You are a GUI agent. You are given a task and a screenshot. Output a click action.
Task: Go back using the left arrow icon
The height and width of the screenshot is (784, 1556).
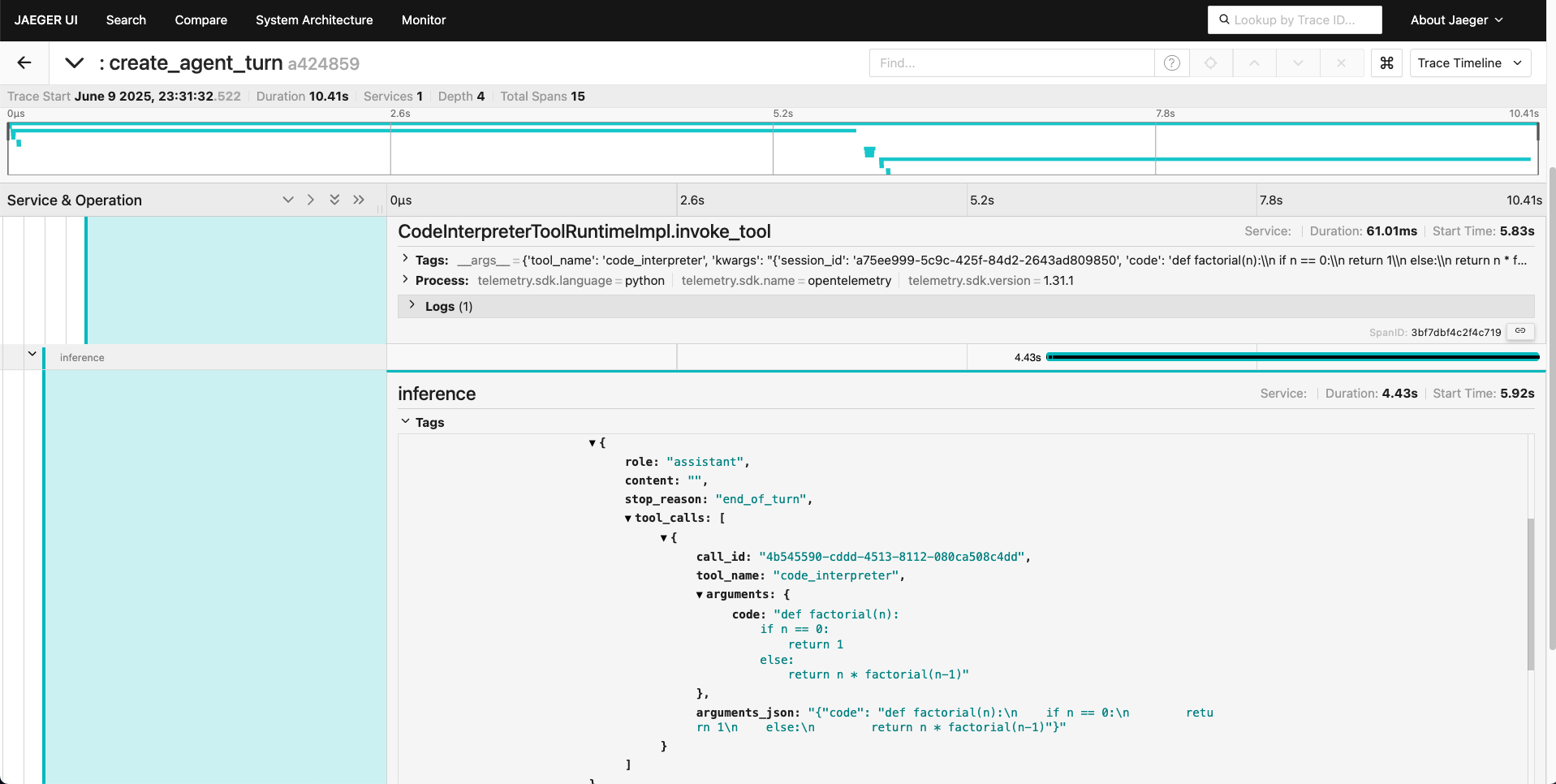click(24, 62)
